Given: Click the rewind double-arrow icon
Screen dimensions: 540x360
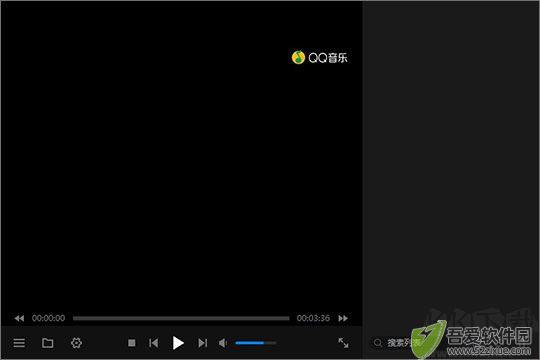Looking at the screenshot, I should pyautogui.click(x=19, y=318).
